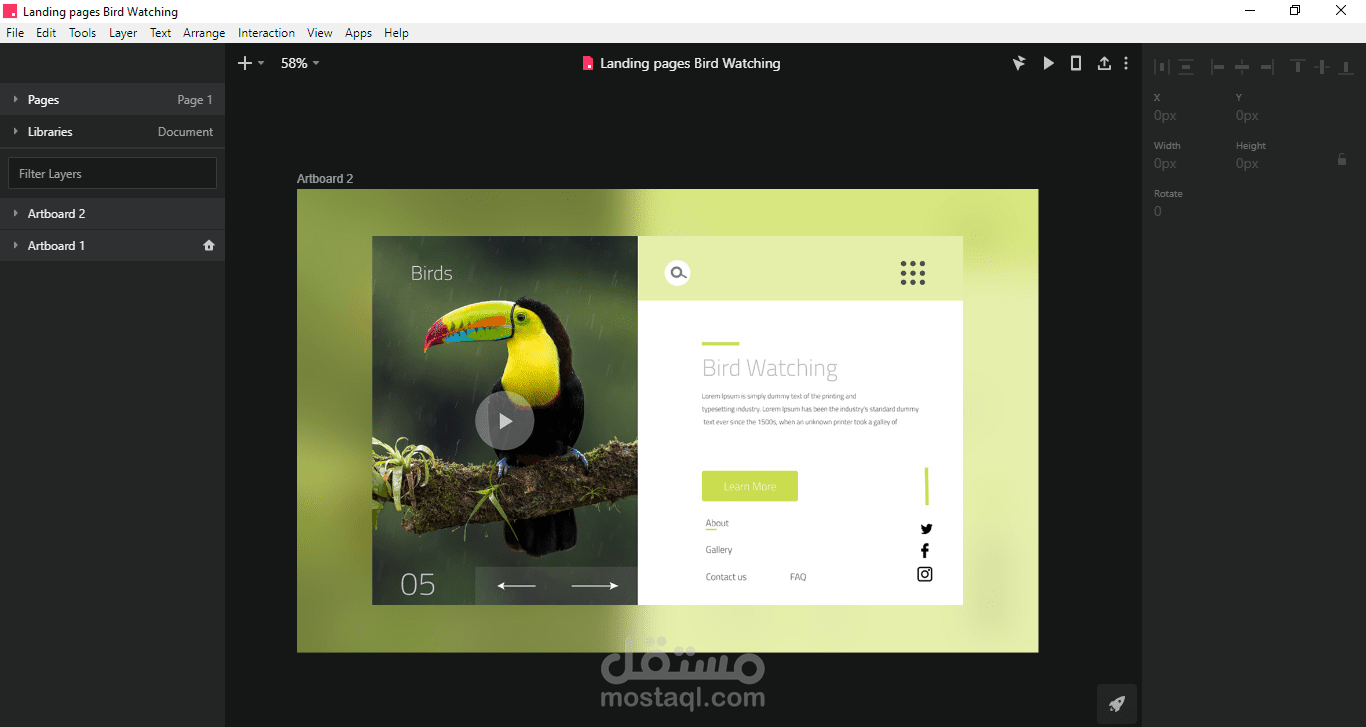Click the Document label beside Libraries
The width and height of the screenshot is (1366, 727).
pos(185,132)
